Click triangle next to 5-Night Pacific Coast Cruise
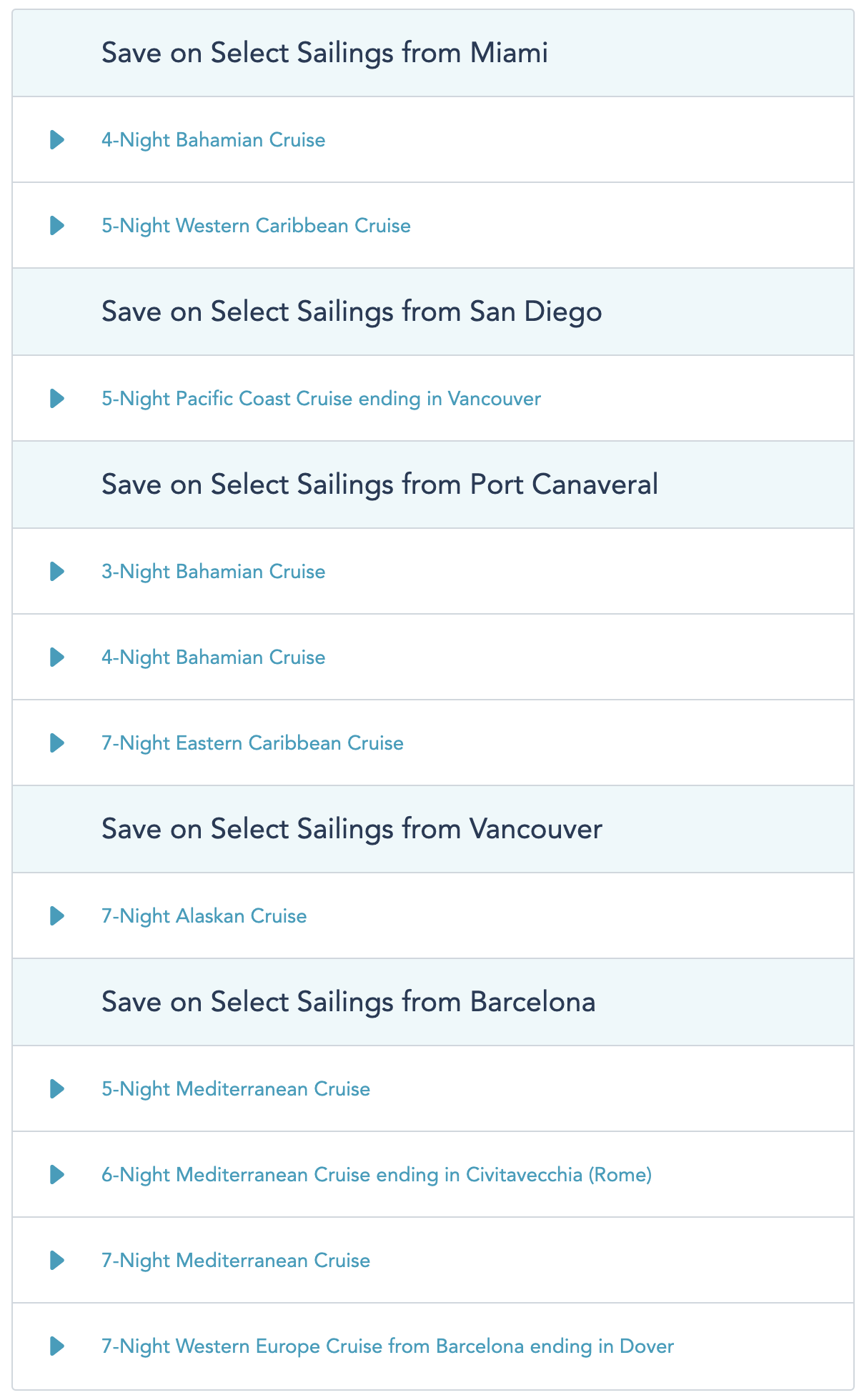Screen dimensions: 864x1400 coord(57,399)
